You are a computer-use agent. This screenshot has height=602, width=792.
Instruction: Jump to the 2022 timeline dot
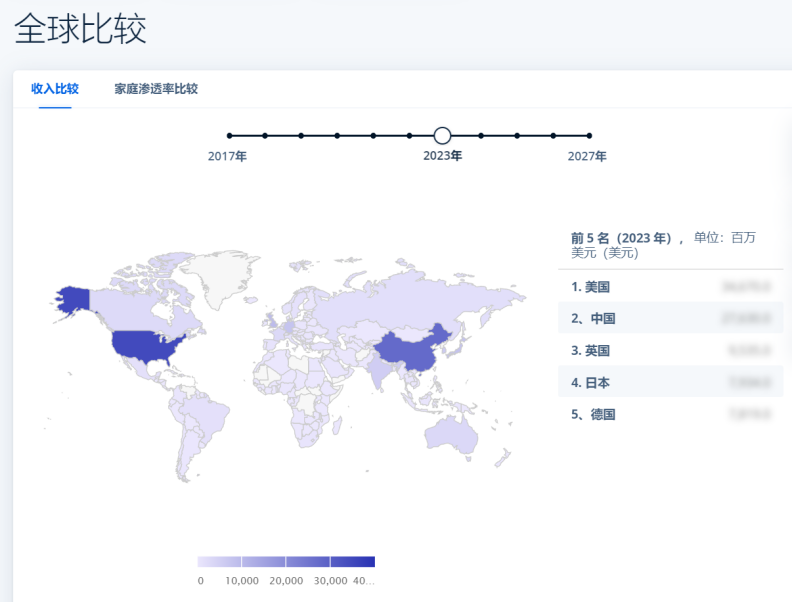click(x=409, y=135)
